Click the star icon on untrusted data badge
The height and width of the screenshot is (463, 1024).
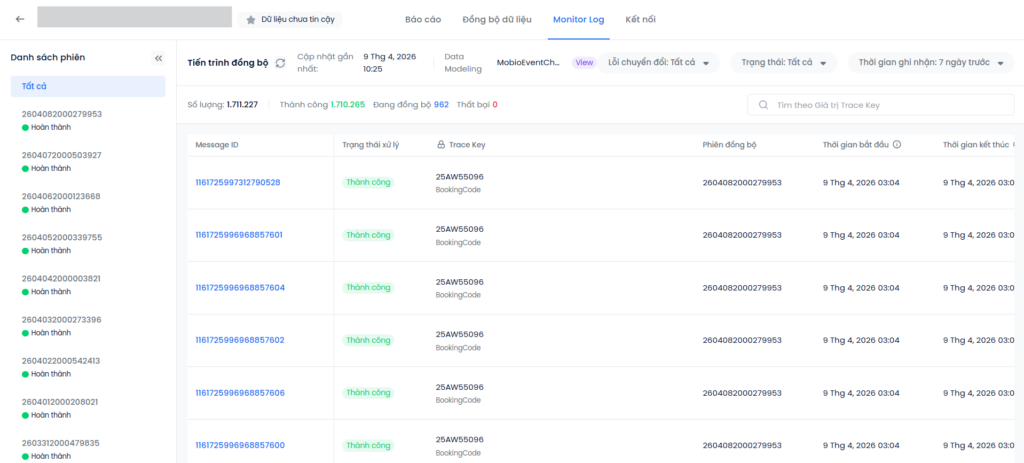click(x=250, y=19)
